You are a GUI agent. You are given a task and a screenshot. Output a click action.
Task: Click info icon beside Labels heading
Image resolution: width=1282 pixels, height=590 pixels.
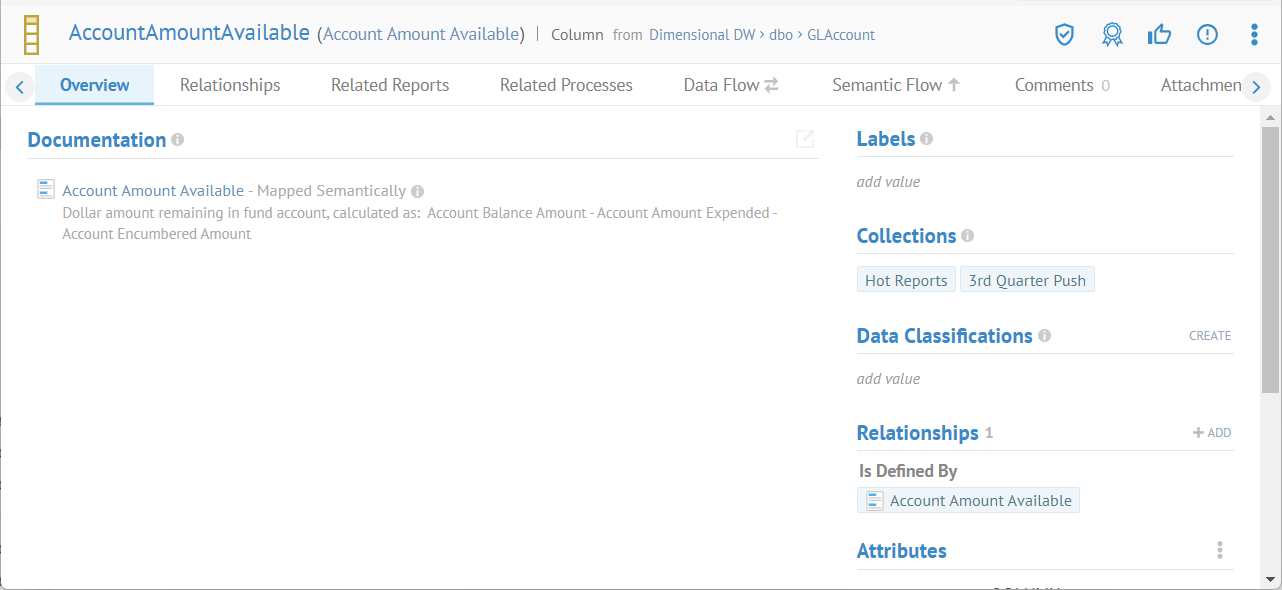click(926, 139)
